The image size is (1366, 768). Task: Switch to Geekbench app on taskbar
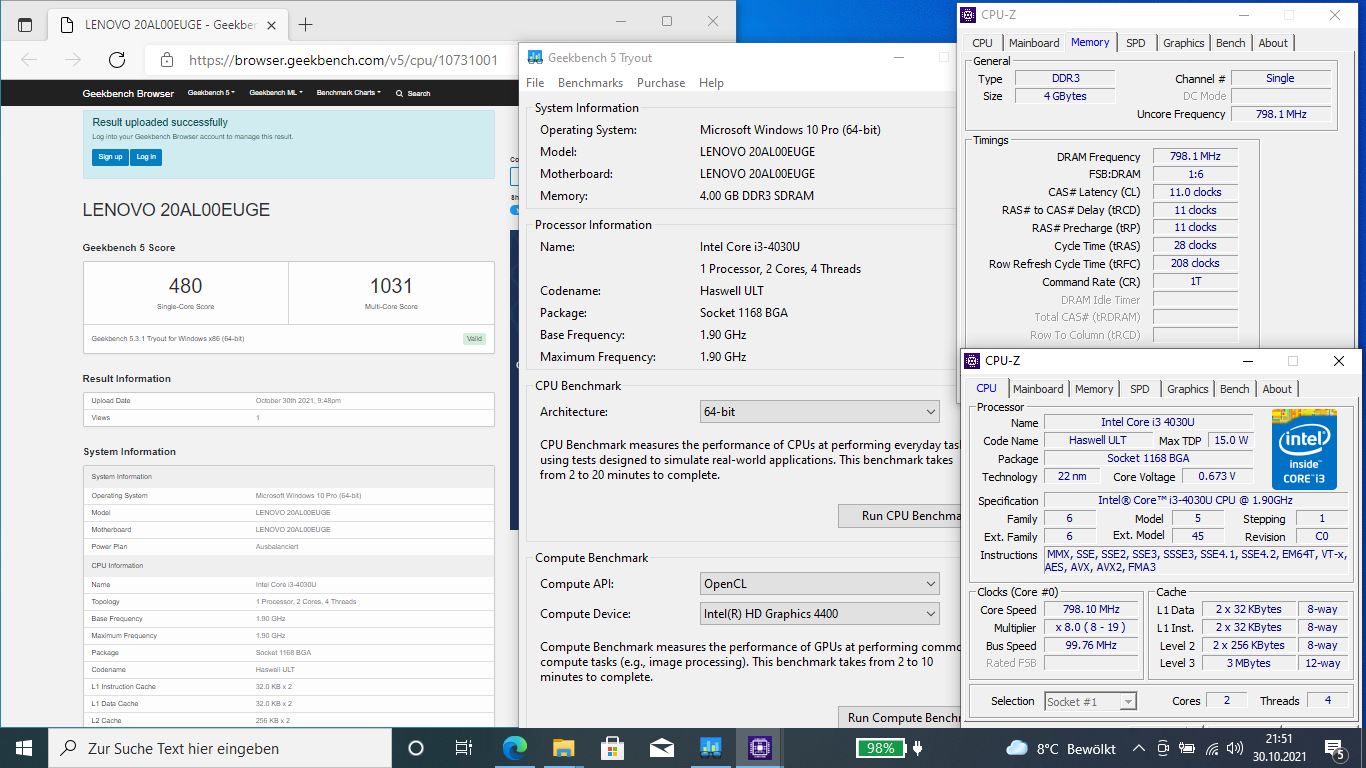coord(710,748)
